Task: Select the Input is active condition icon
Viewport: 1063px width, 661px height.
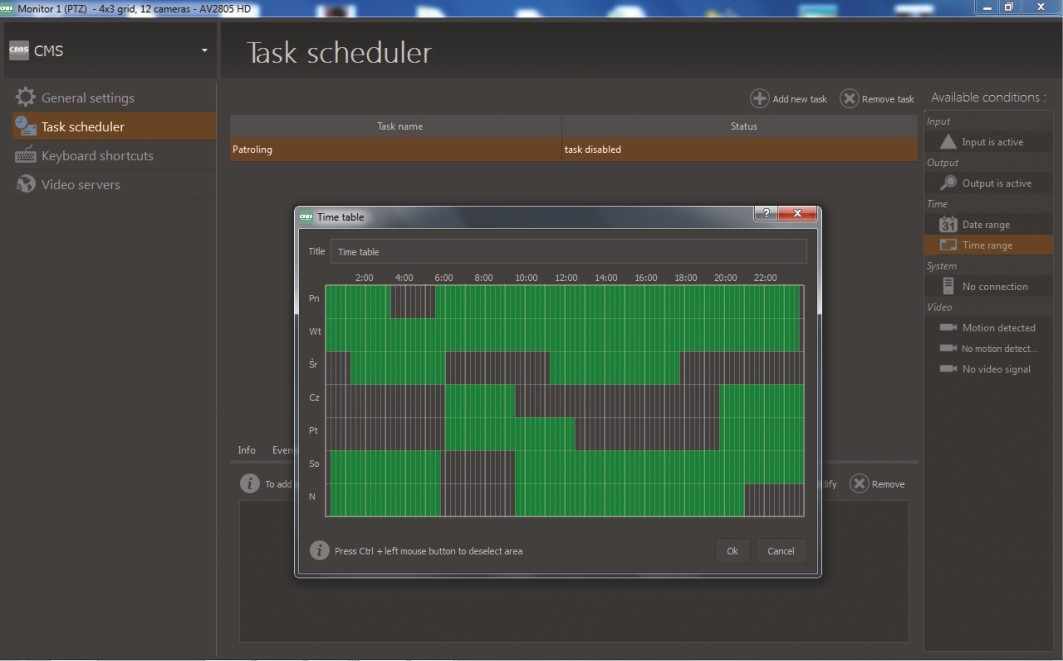Action: 947,142
